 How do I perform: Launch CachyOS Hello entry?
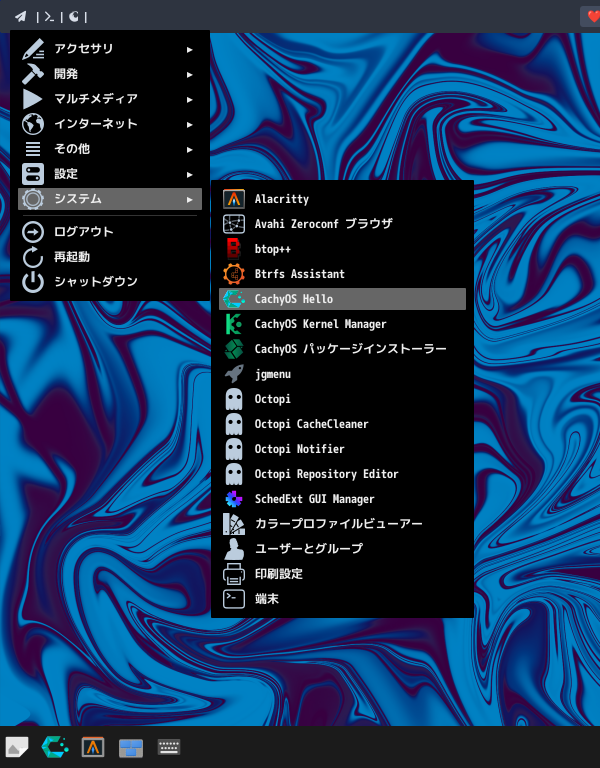coord(342,299)
